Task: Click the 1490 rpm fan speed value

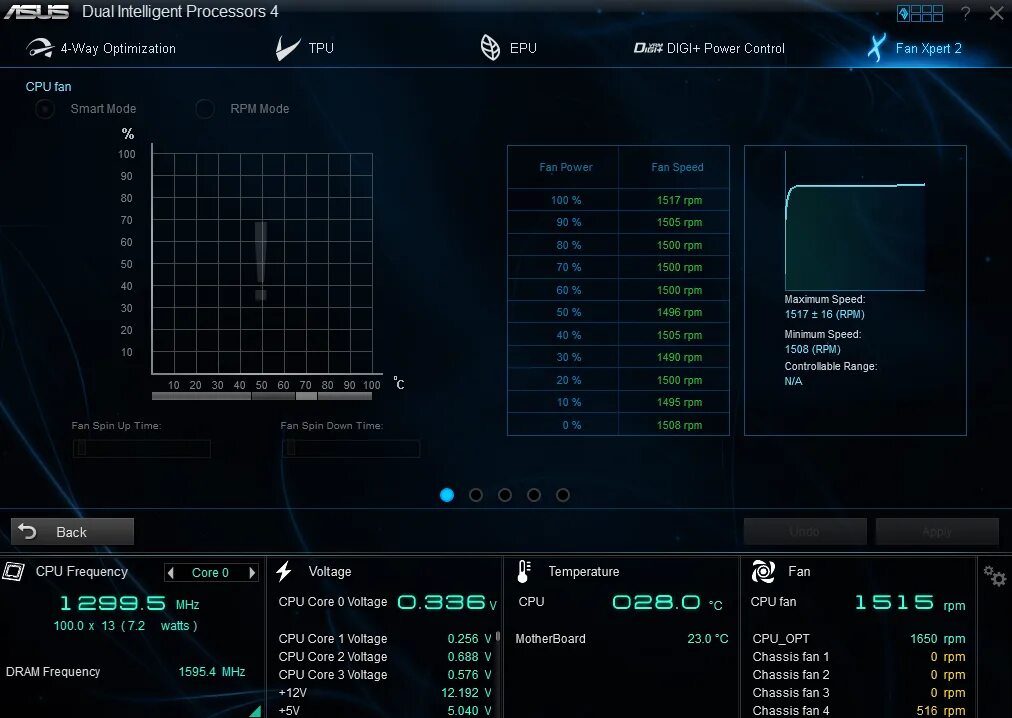Action: click(679, 357)
